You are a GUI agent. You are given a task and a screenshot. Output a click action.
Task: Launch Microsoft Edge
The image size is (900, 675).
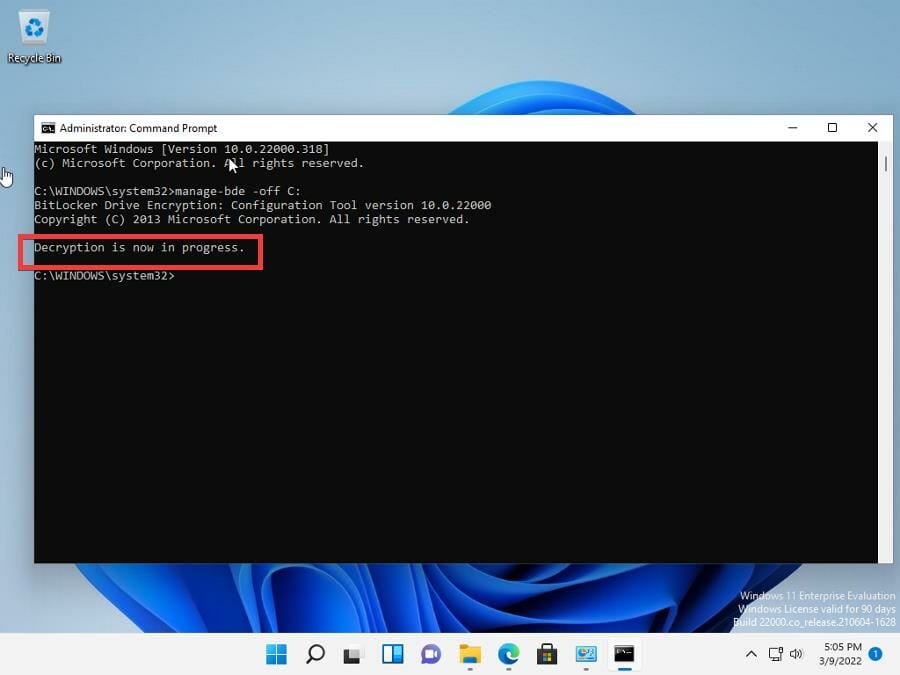508,655
